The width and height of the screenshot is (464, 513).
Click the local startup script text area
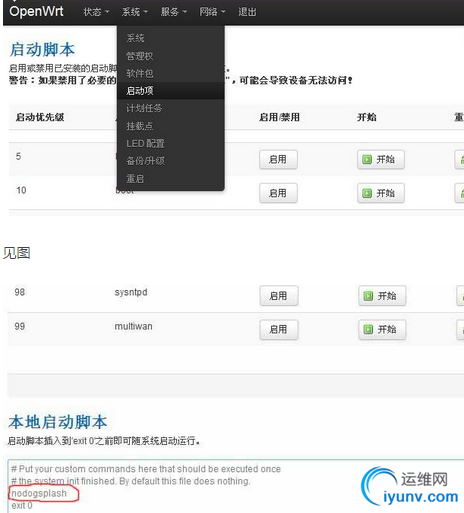236,486
